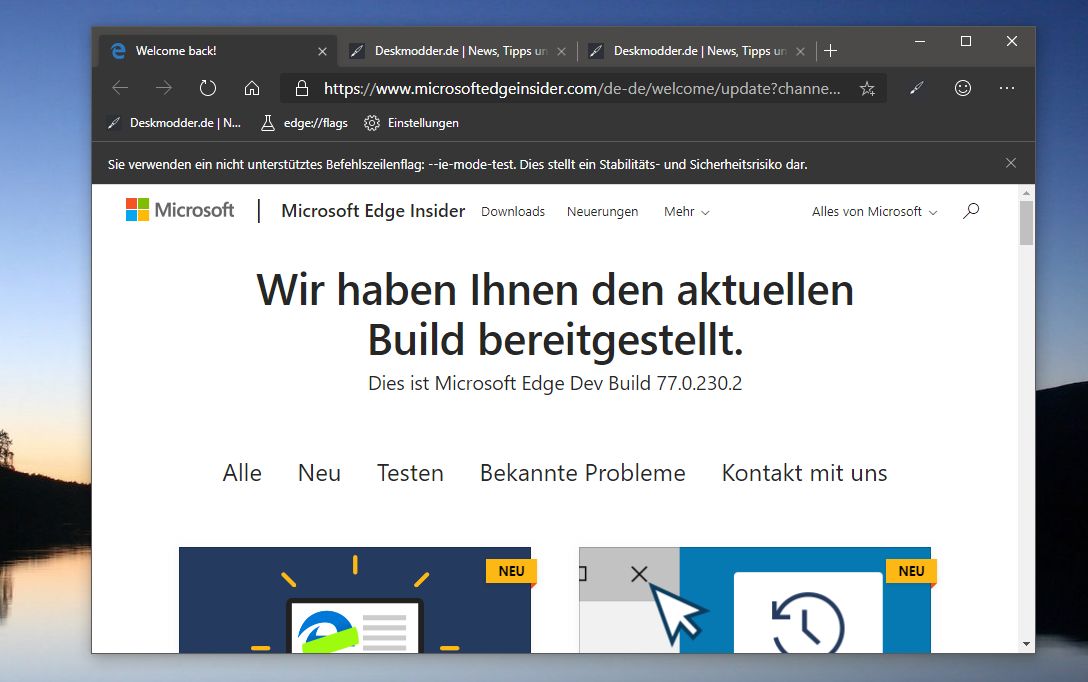The image size is (1088, 682).
Task: Go to the home page icon
Action: (252, 88)
